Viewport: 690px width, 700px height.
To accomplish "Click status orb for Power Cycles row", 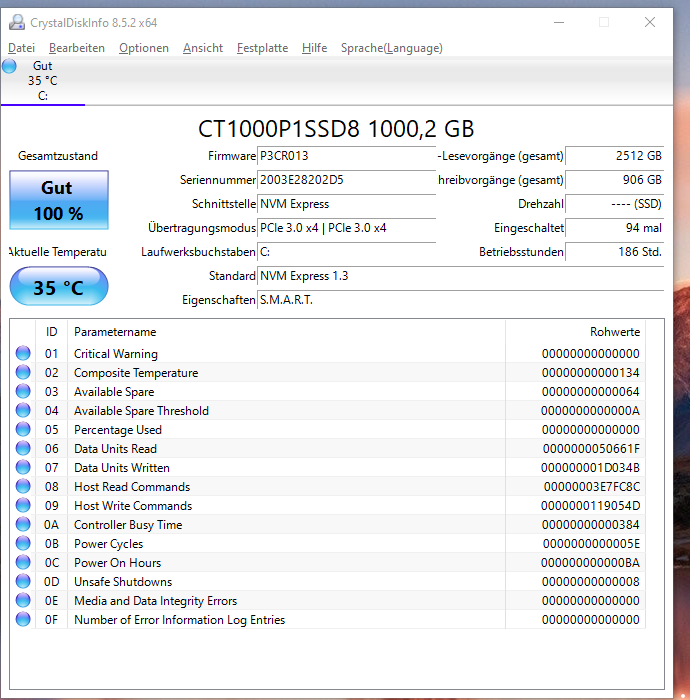I will (x=23, y=543).
